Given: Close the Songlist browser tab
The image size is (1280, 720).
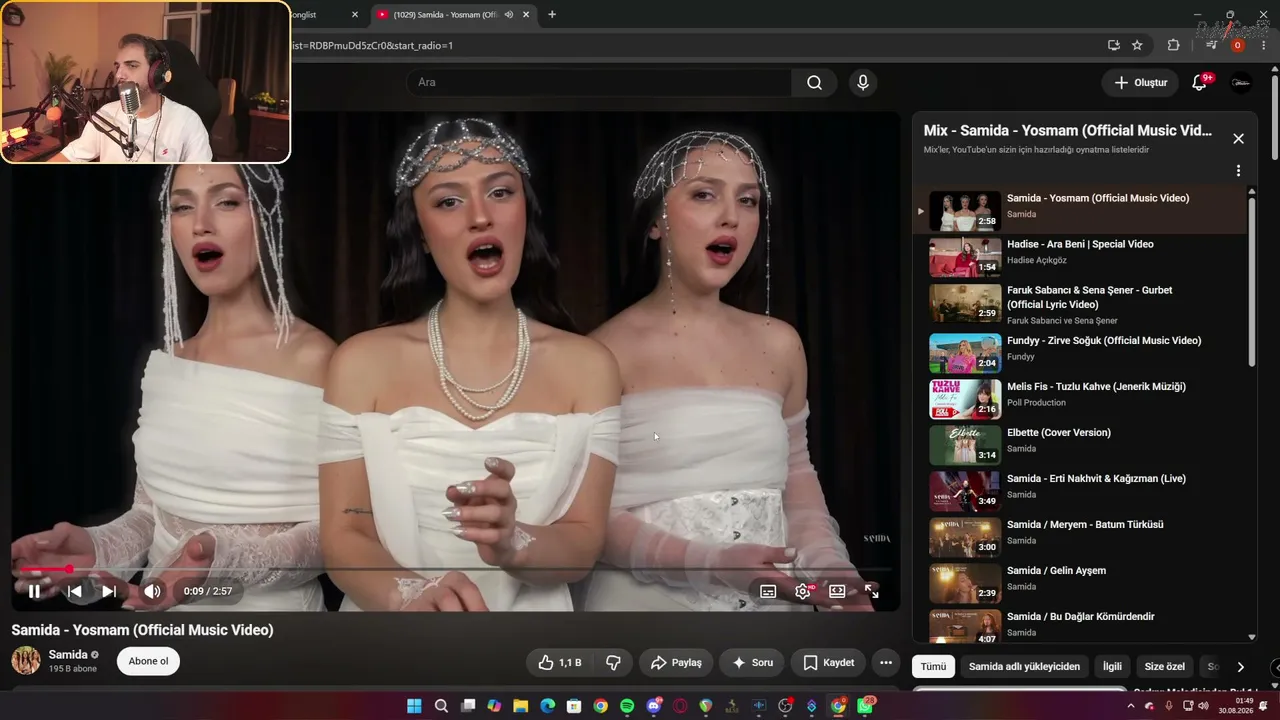Looking at the screenshot, I should click(354, 15).
